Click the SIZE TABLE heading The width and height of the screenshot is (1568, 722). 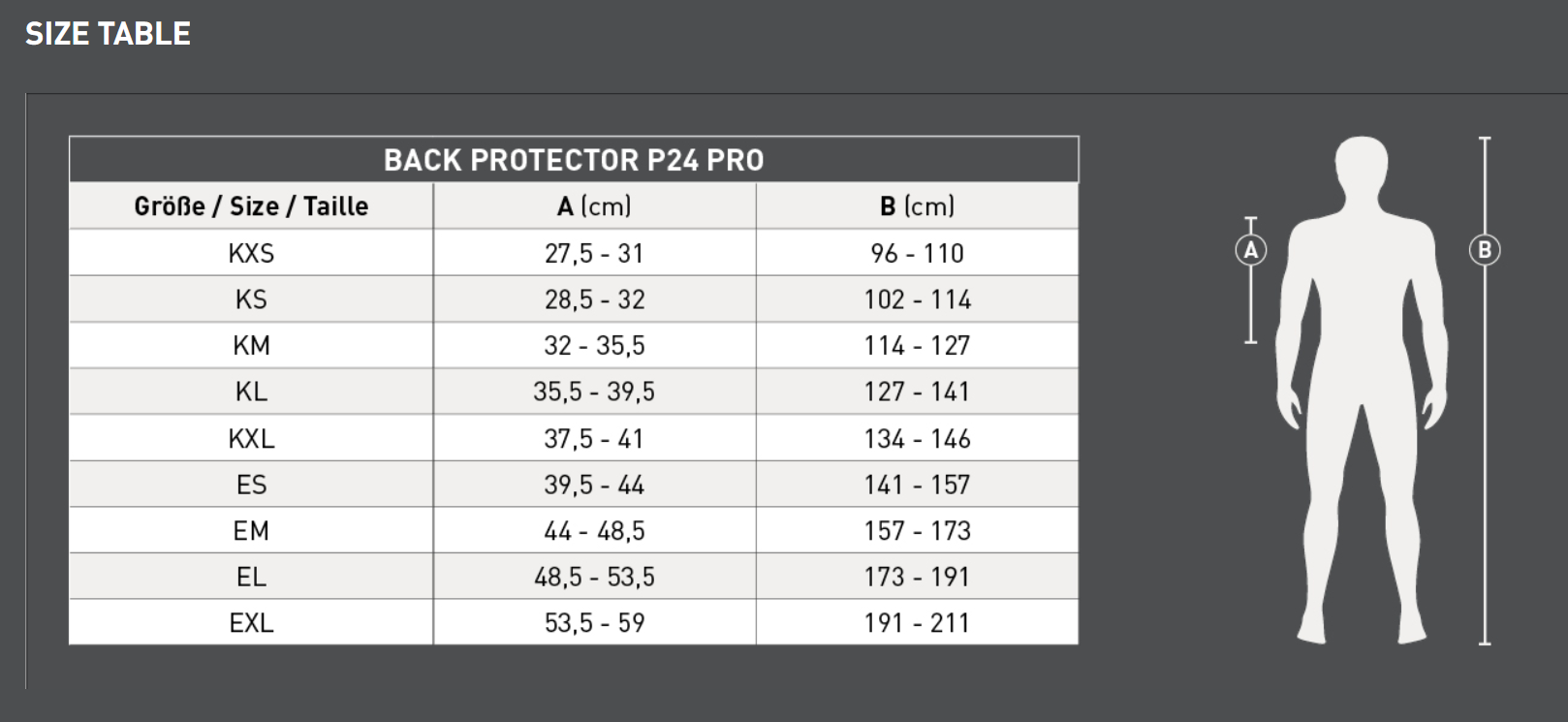[108, 34]
